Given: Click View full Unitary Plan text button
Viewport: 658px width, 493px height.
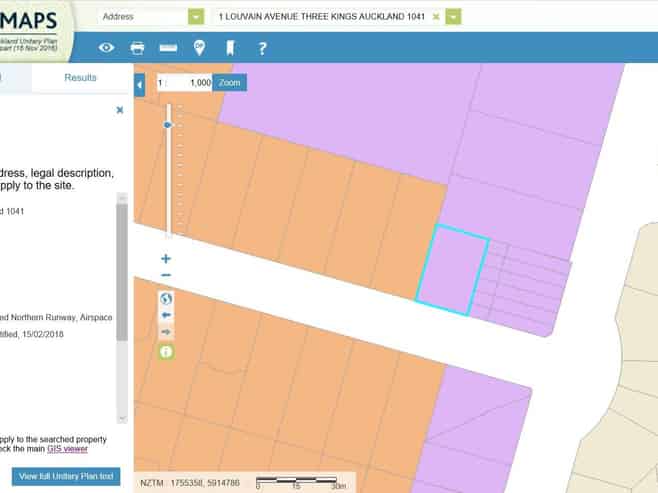Looking at the screenshot, I should 65,476.
